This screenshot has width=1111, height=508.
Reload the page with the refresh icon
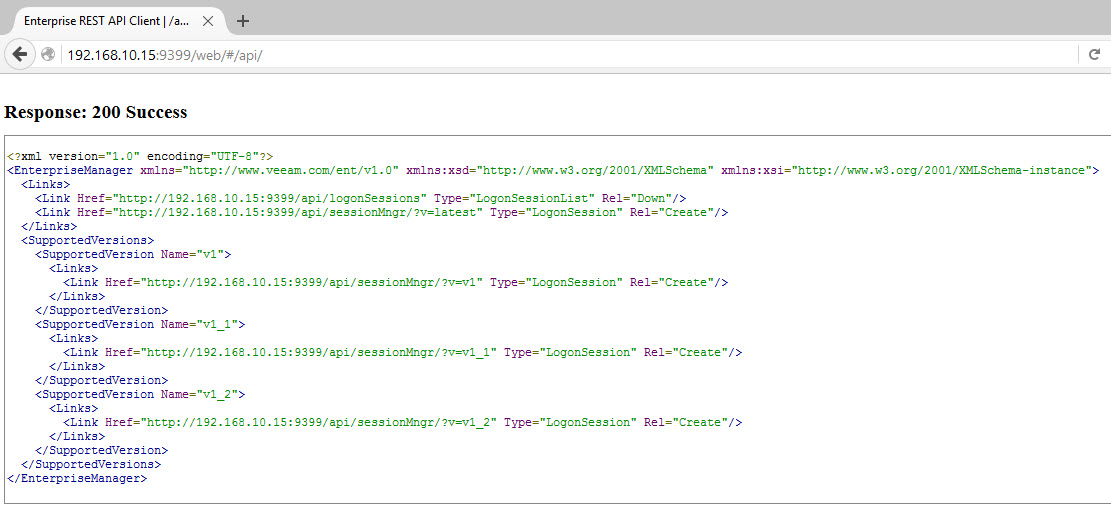(x=1094, y=54)
